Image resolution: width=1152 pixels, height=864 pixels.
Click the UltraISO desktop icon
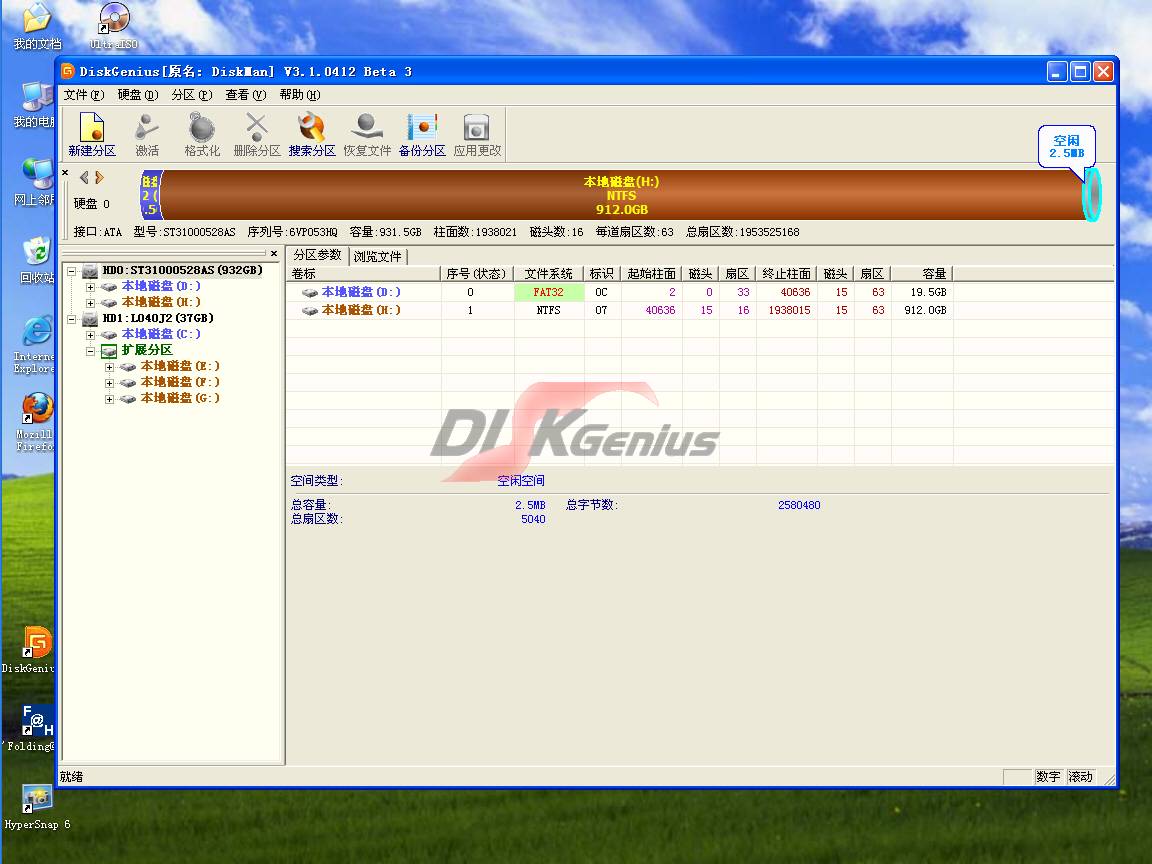tap(114, 26)
